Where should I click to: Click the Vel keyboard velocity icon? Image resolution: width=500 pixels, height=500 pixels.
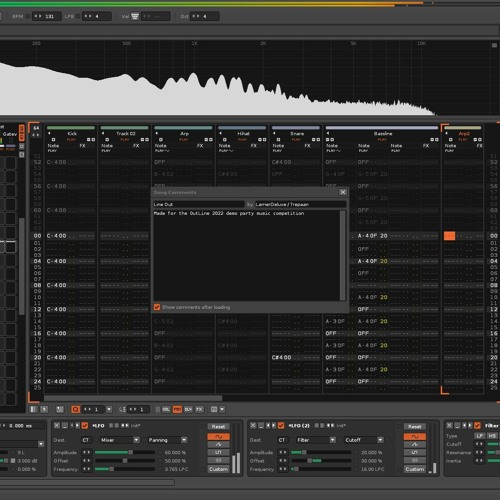pos(135,16)
